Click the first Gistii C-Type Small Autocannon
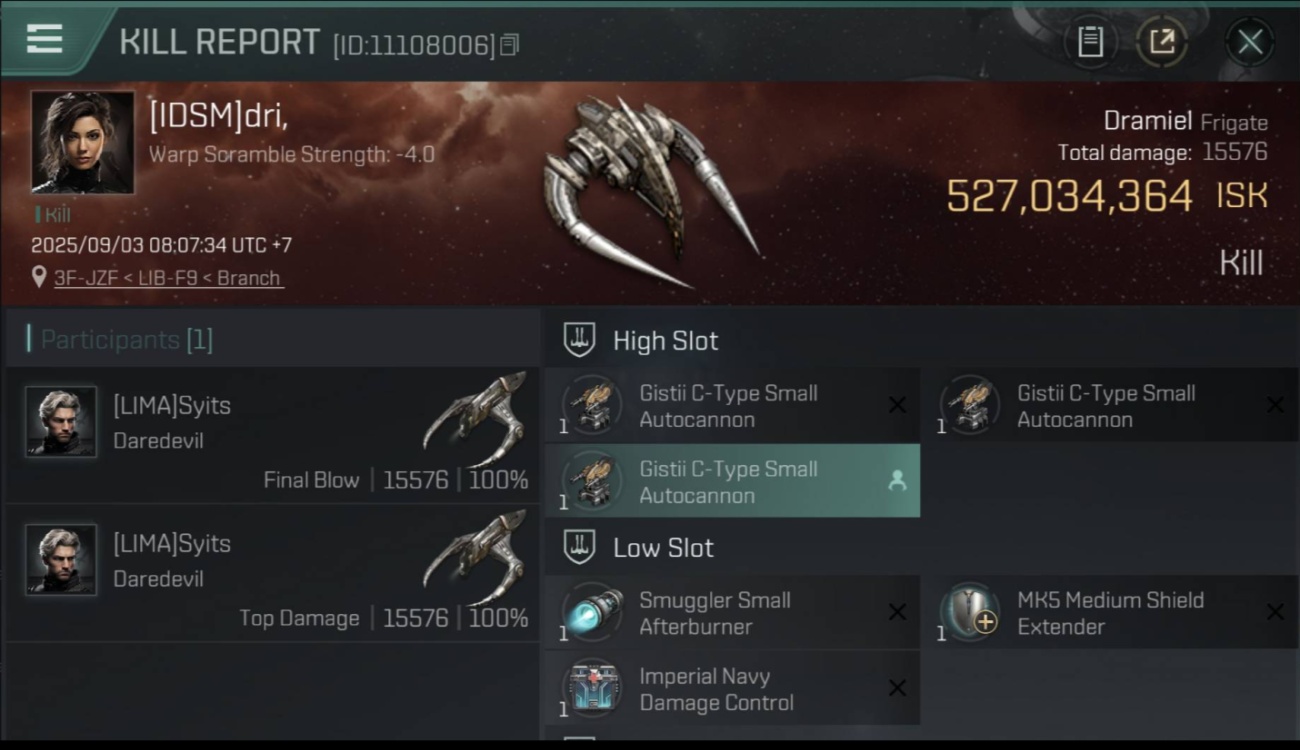This screenshot has height=750, width=1300. 733,405
